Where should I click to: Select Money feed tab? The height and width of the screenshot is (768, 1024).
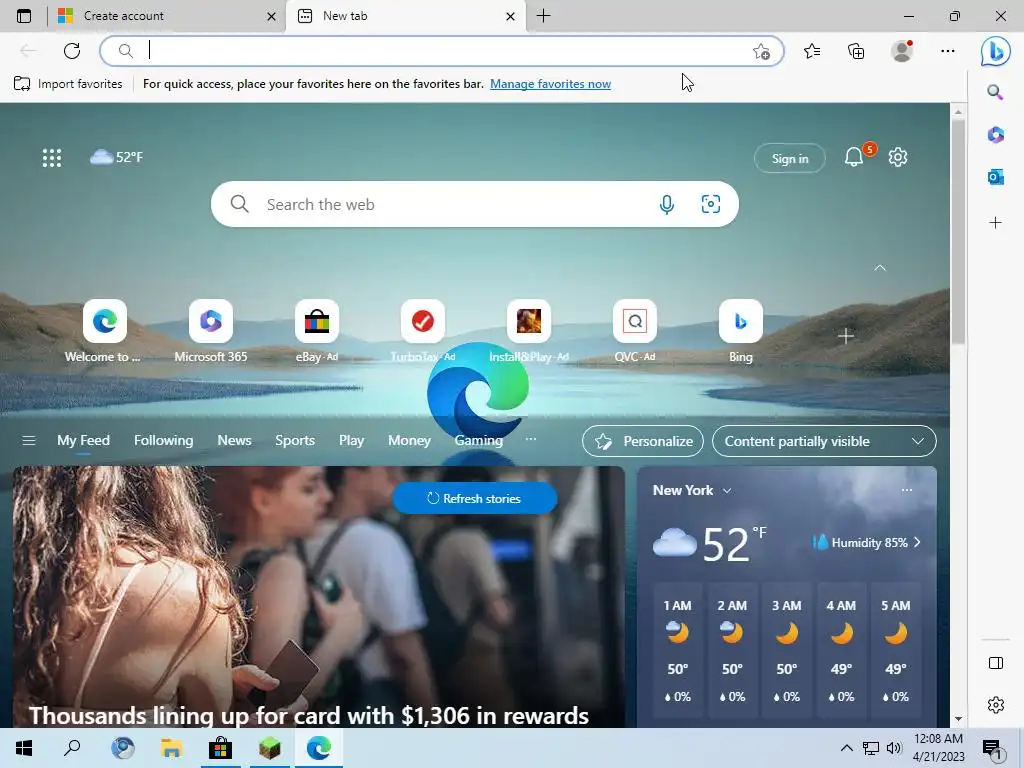[409, 441]
